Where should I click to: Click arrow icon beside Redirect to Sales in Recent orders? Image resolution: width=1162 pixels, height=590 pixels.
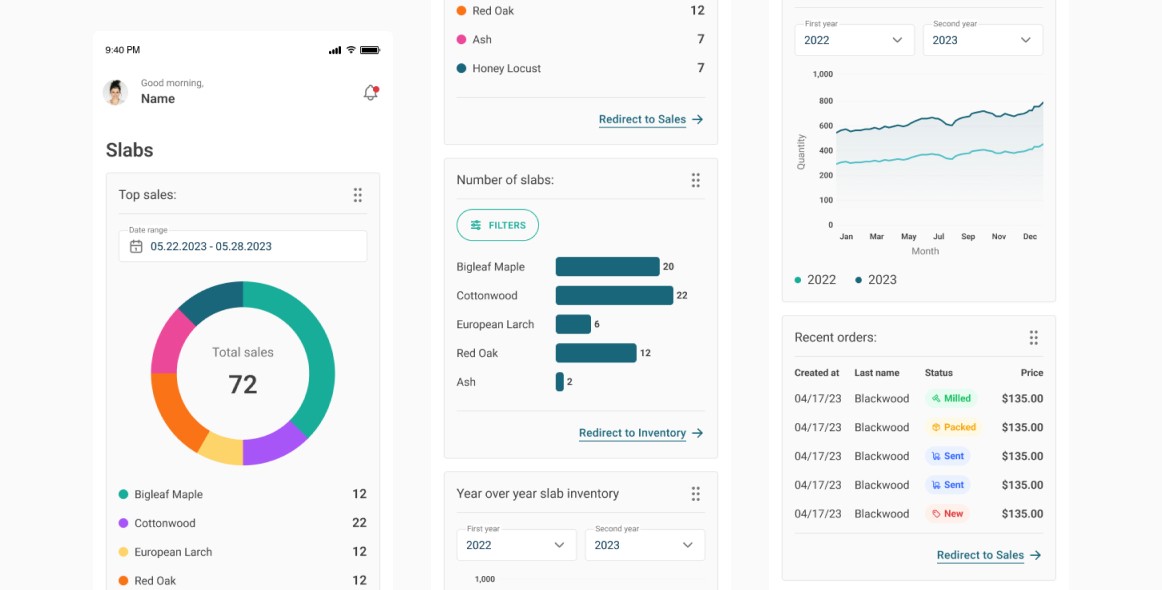pos(1035,555)
